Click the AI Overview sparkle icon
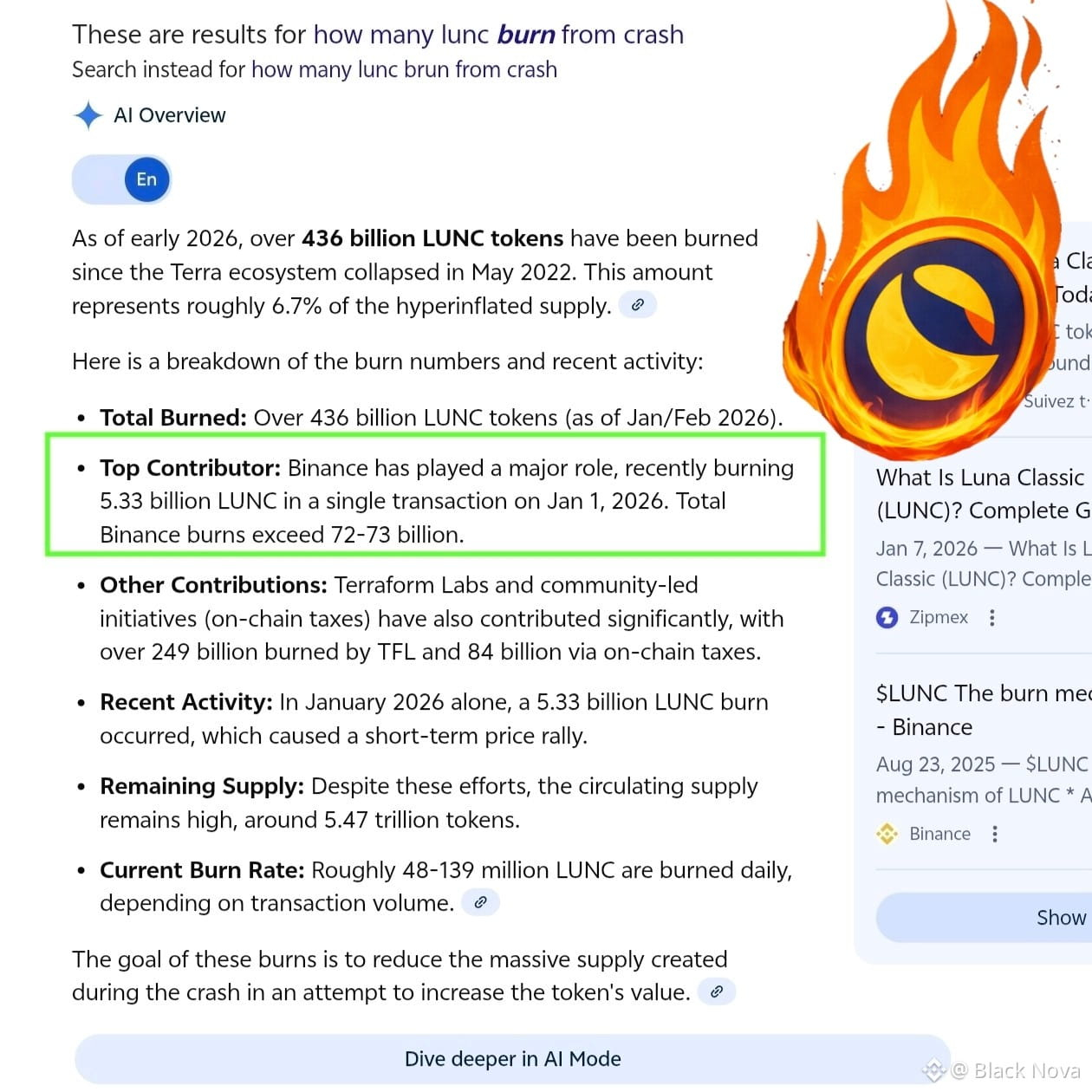This screenshot has height=1092, width=1092. (88, 115)
